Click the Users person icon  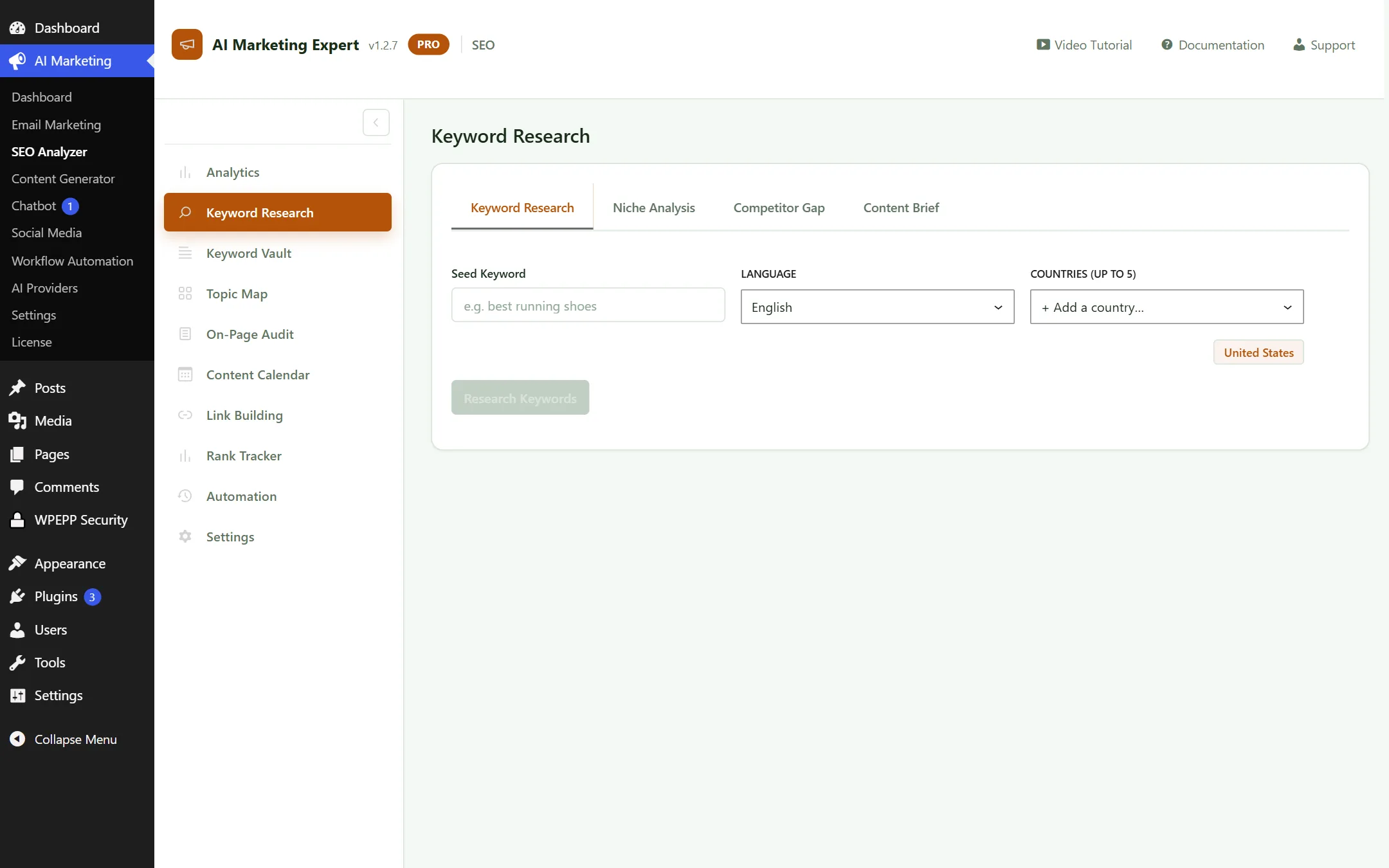[x=17, y=629]
